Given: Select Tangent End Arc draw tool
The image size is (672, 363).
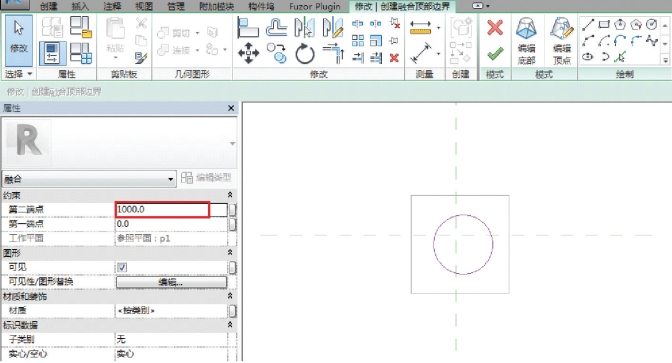Looking at the screenshot, I should click(x=620, y=41).
